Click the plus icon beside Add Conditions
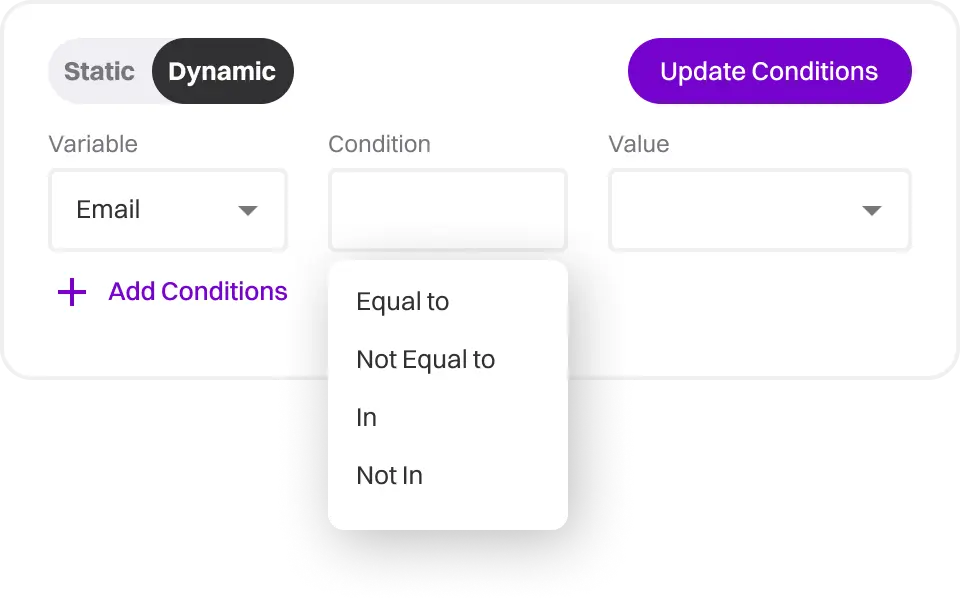Screen dimensions: 960x606 [70, 292]
